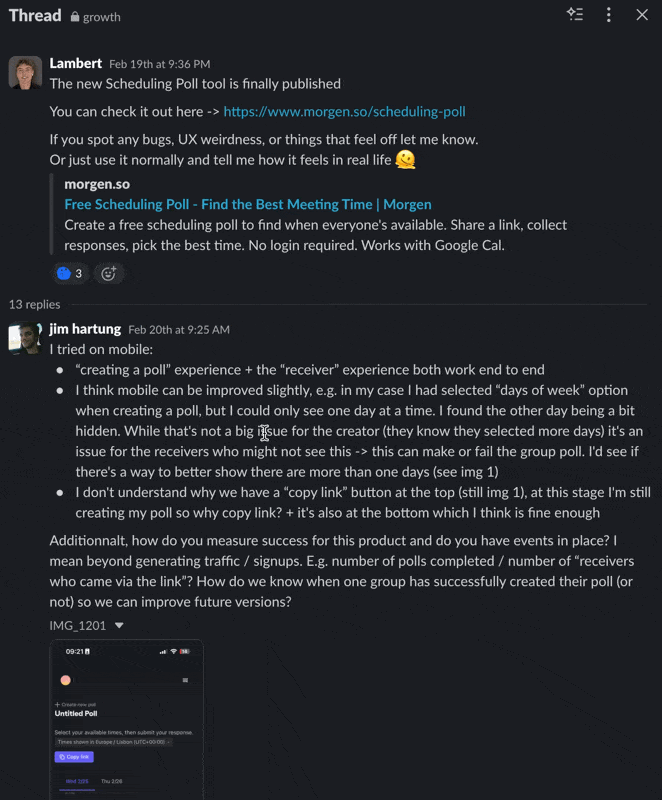Open jim hartung's profile picture
662x800 pixels.
click(x=28, y=338)
